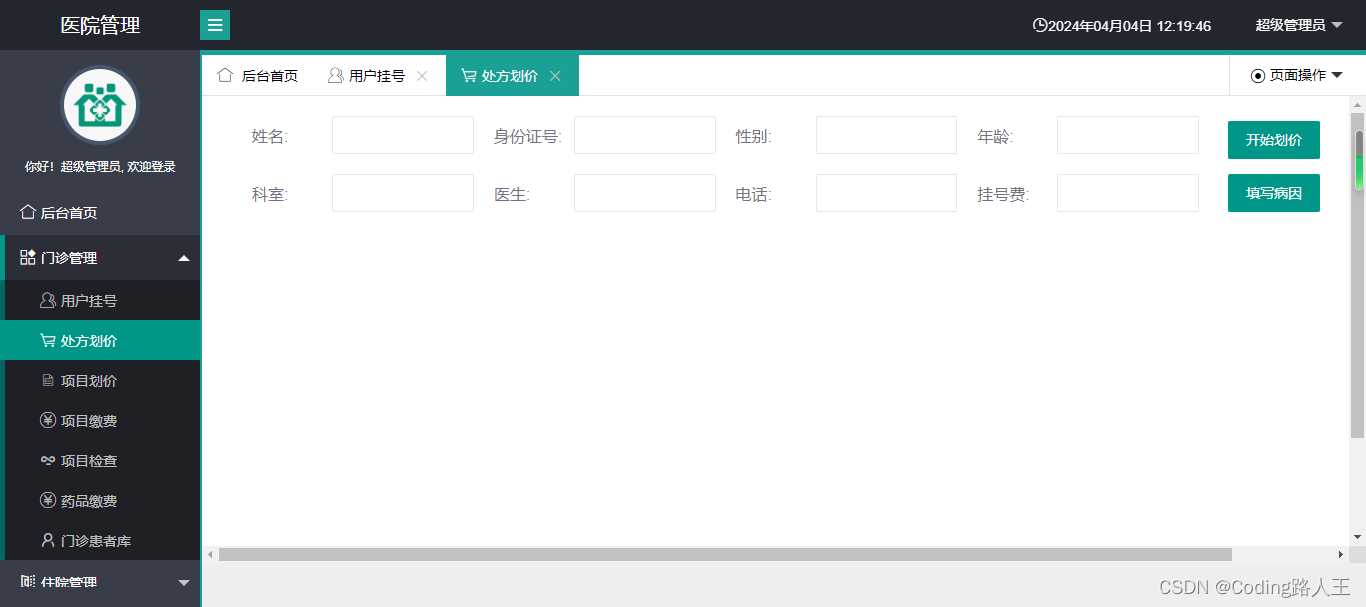Open 药品缴费 in the sidebar
The width and height of the screenshot is (1366, 607).
(102, 500)
